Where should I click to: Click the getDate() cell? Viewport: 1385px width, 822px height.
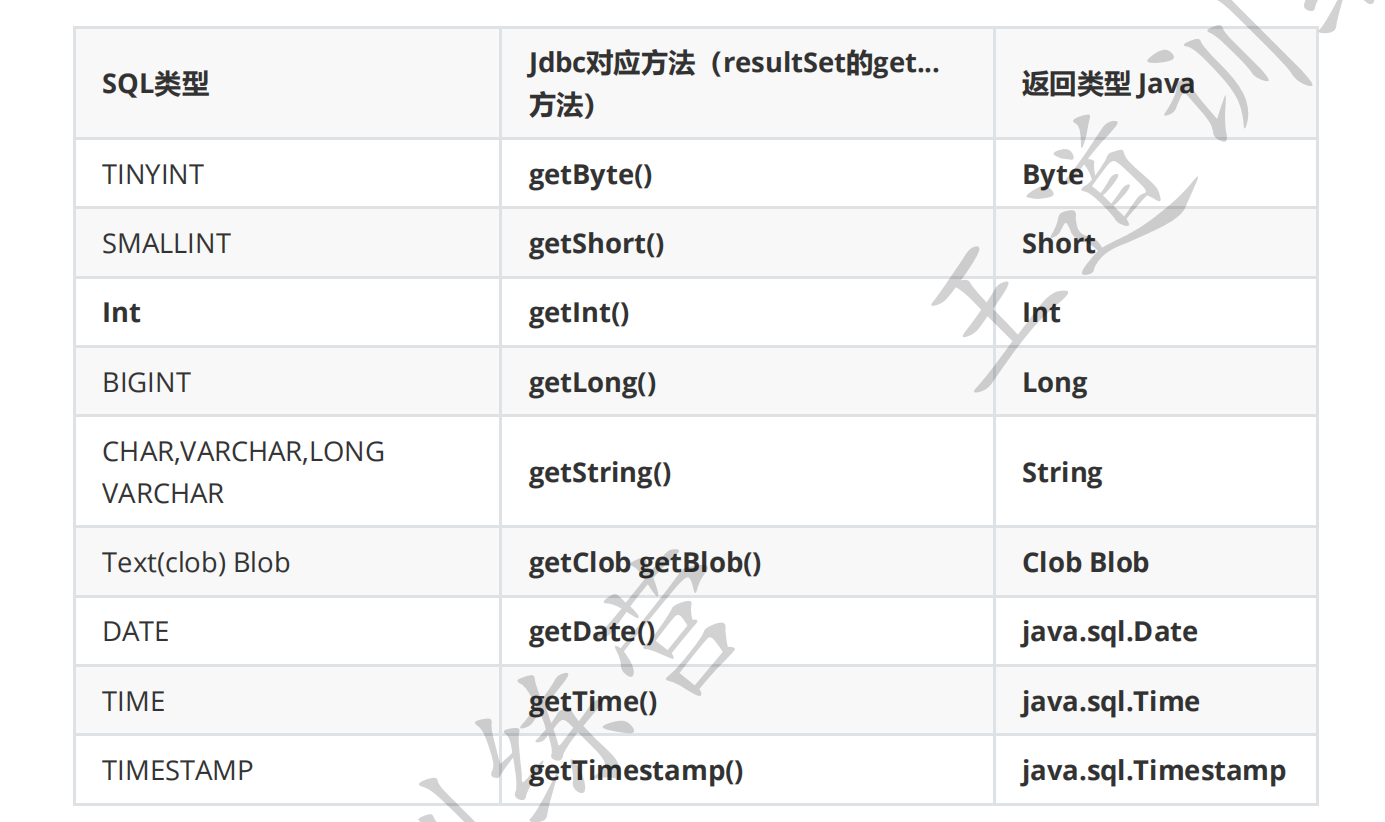coord(747,631)
